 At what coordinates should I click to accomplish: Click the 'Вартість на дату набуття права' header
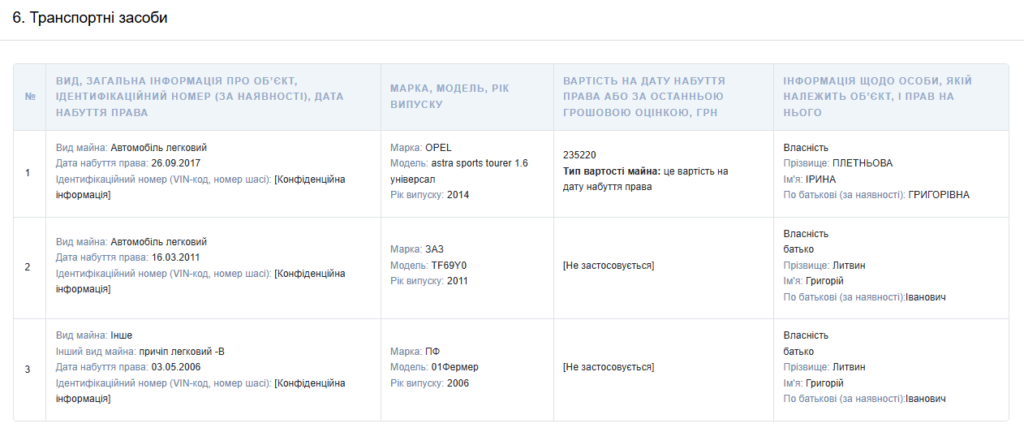click(644, 96)
